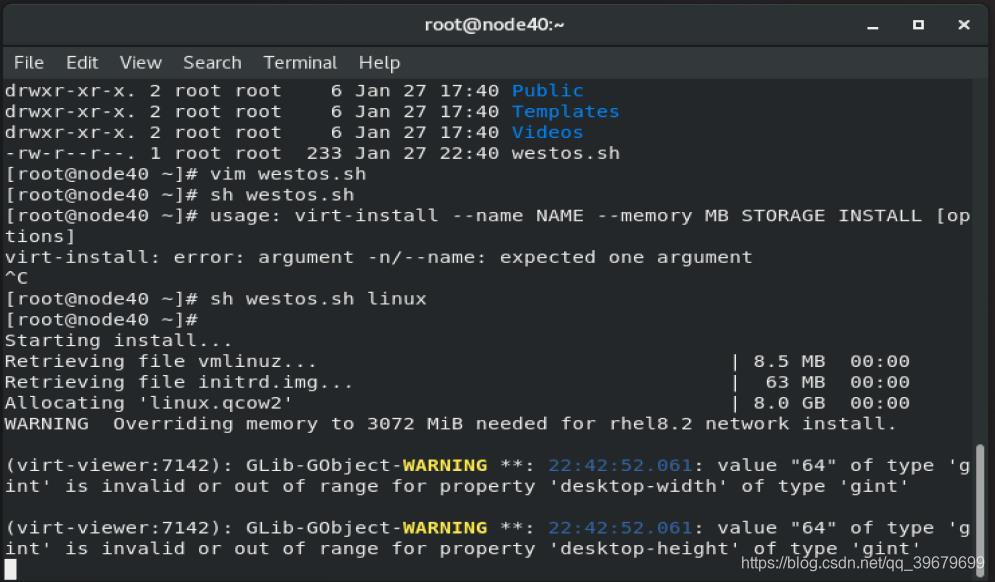Open the Terminal menu
The height and width of the screenshot is (582, 995).
point(300,63)
